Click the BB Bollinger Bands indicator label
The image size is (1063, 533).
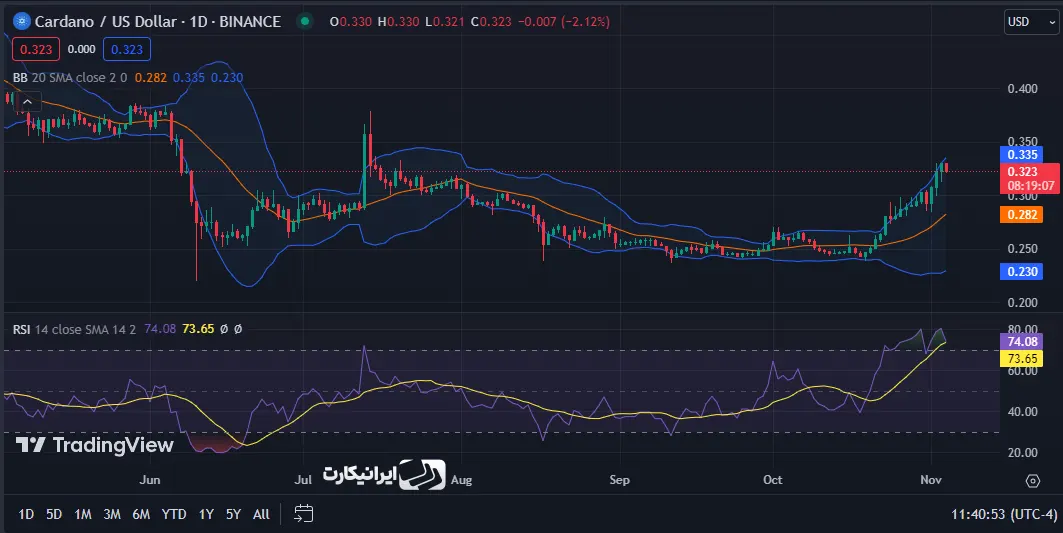click(x=20, y=77)
